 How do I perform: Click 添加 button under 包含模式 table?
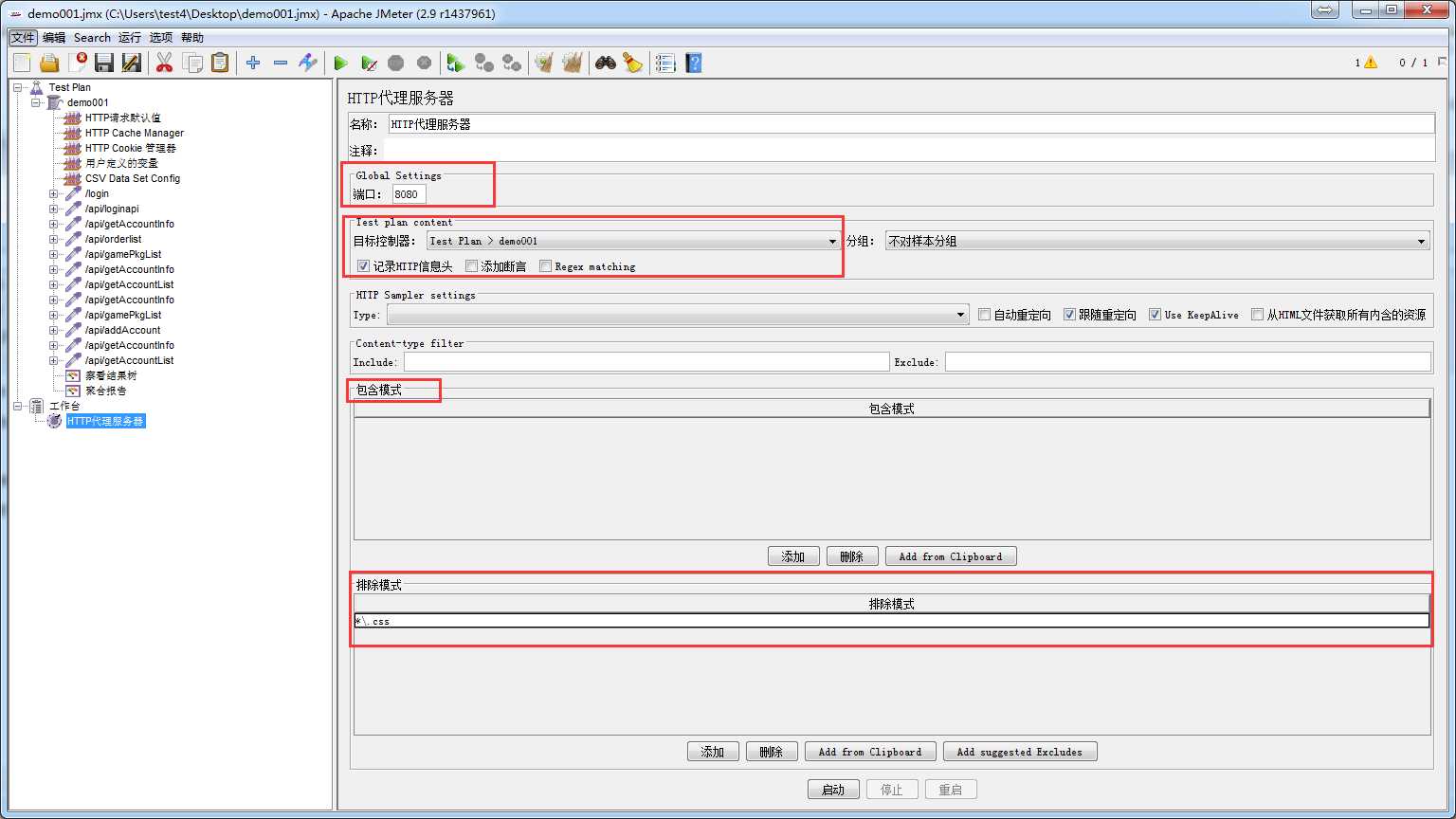(x=793, y=556)
